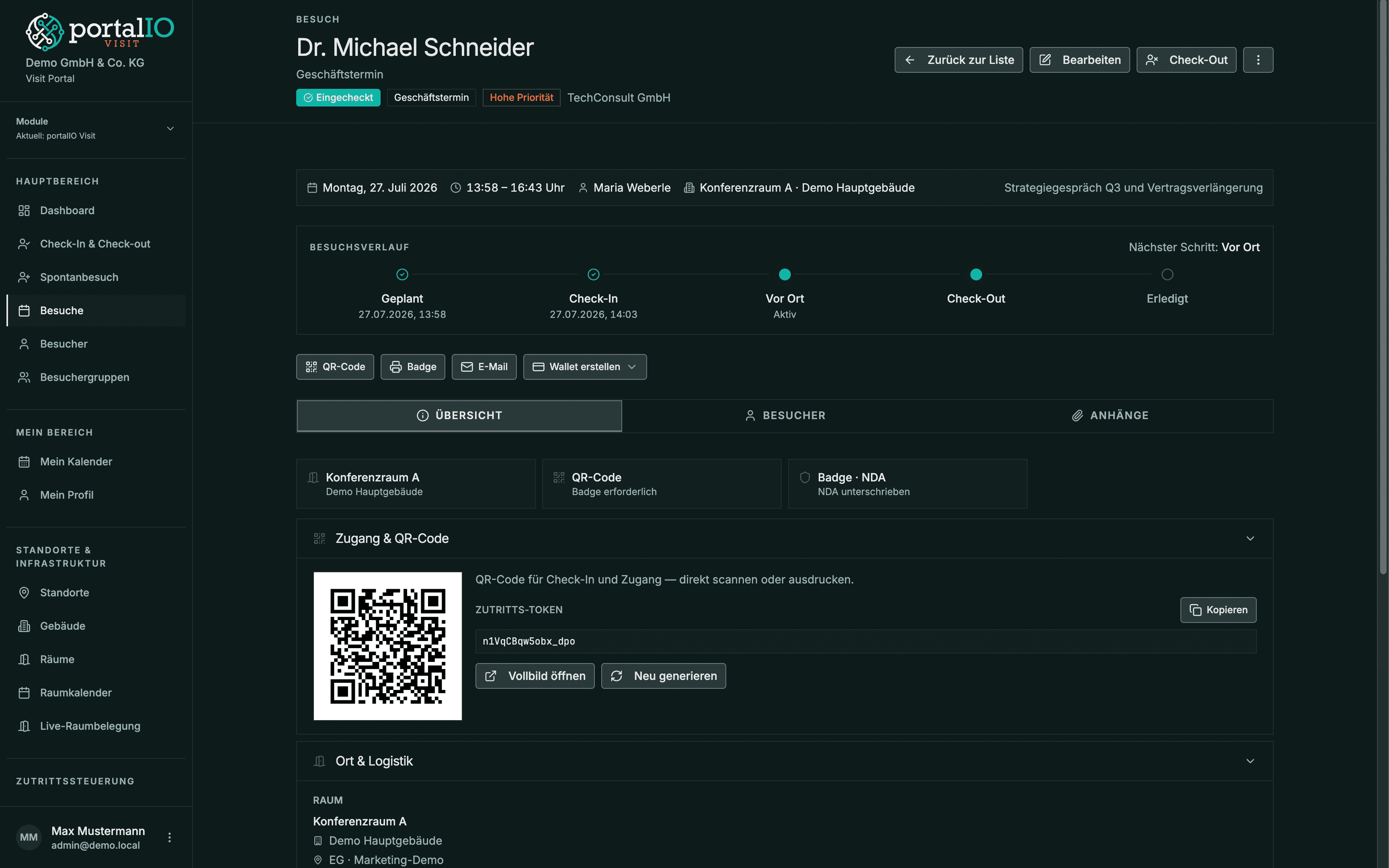Viewport: 1389px width, 868px height.
Task: Click the TechConsult GmbH company name
Action: (618, 98)
